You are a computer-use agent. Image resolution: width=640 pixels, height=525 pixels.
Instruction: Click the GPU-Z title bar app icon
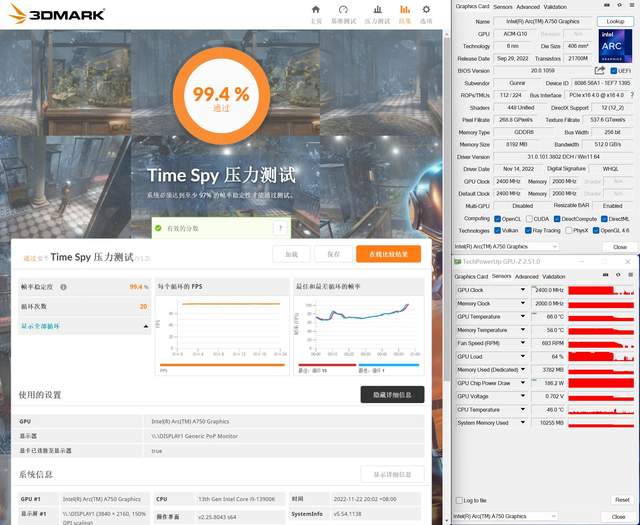pos(458,261)
